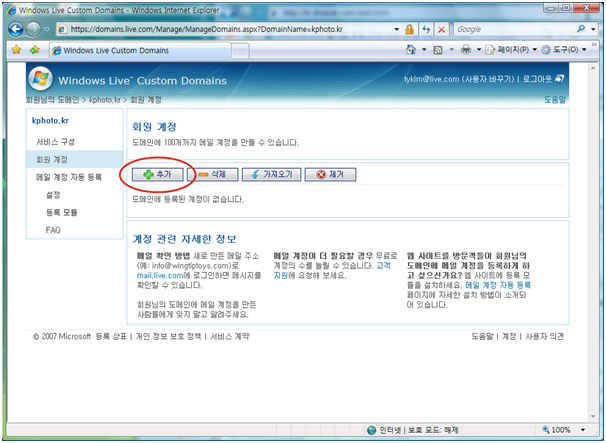
Task: Click 도움말 footer link
Action: point(482,336)
